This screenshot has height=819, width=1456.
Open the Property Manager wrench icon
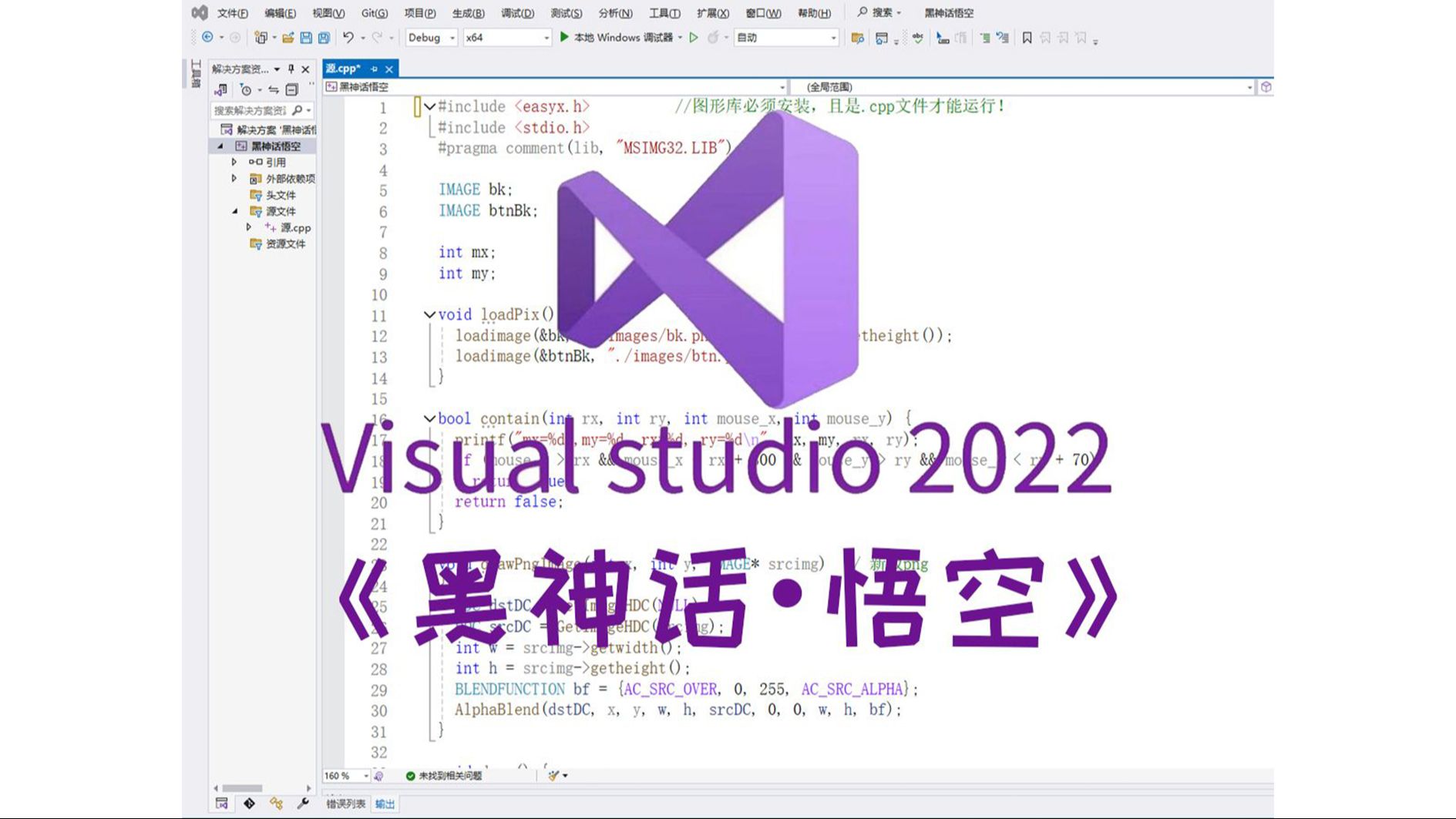pyautogui.click(x=303, y=804)
